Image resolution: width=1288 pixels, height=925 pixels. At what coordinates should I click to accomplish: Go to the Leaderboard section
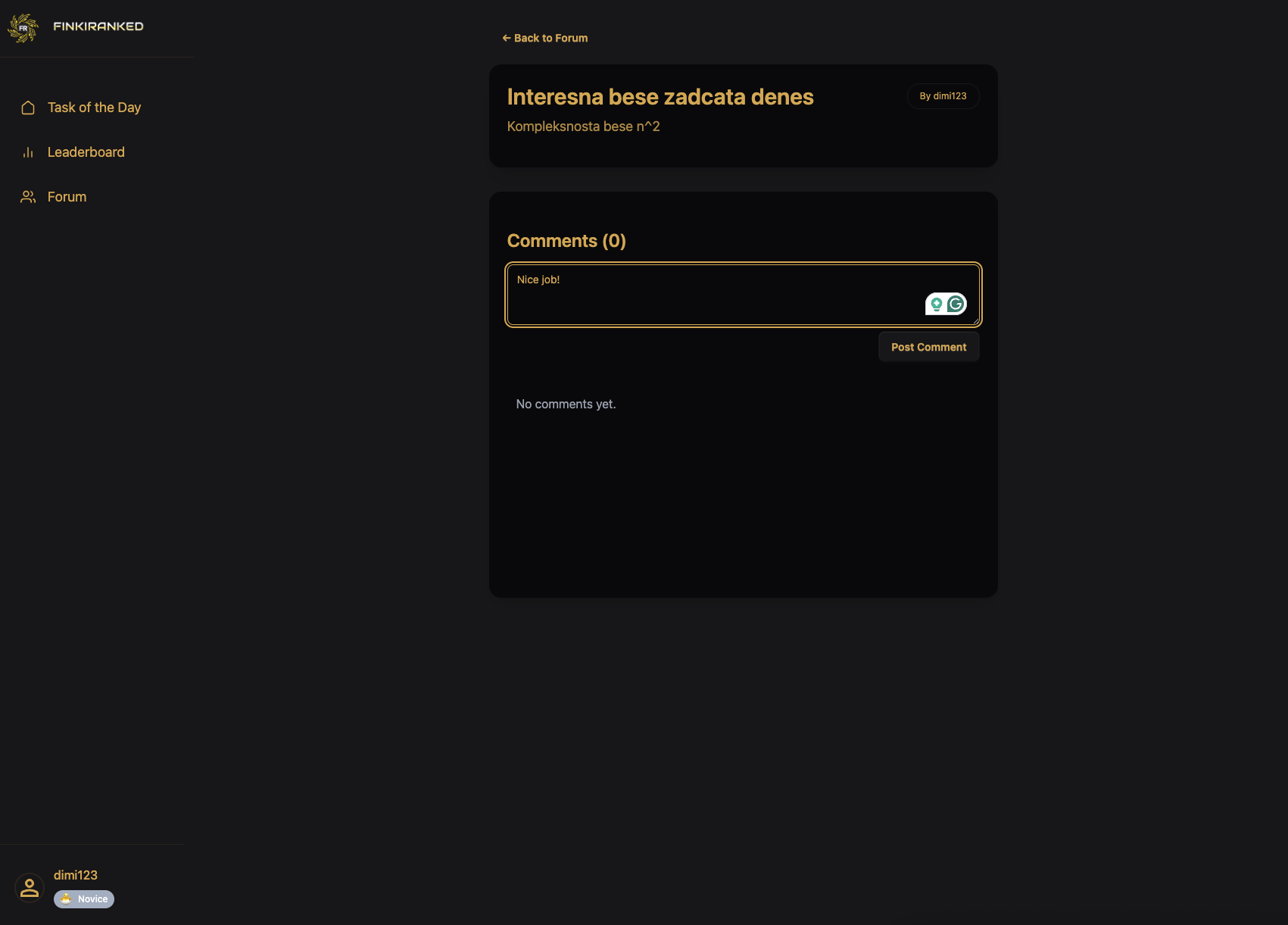[86, 152]
